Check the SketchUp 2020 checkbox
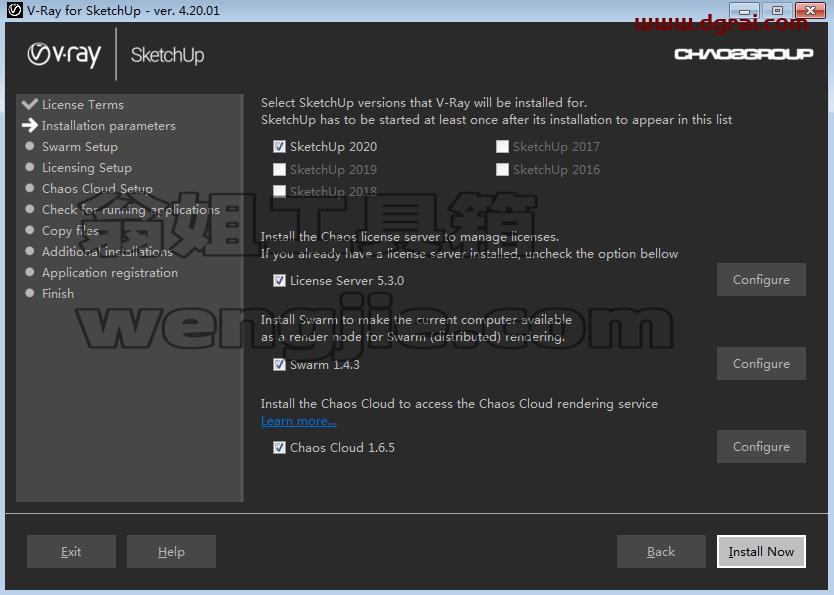Screen dimensions: 834x595 pos(279,147)
